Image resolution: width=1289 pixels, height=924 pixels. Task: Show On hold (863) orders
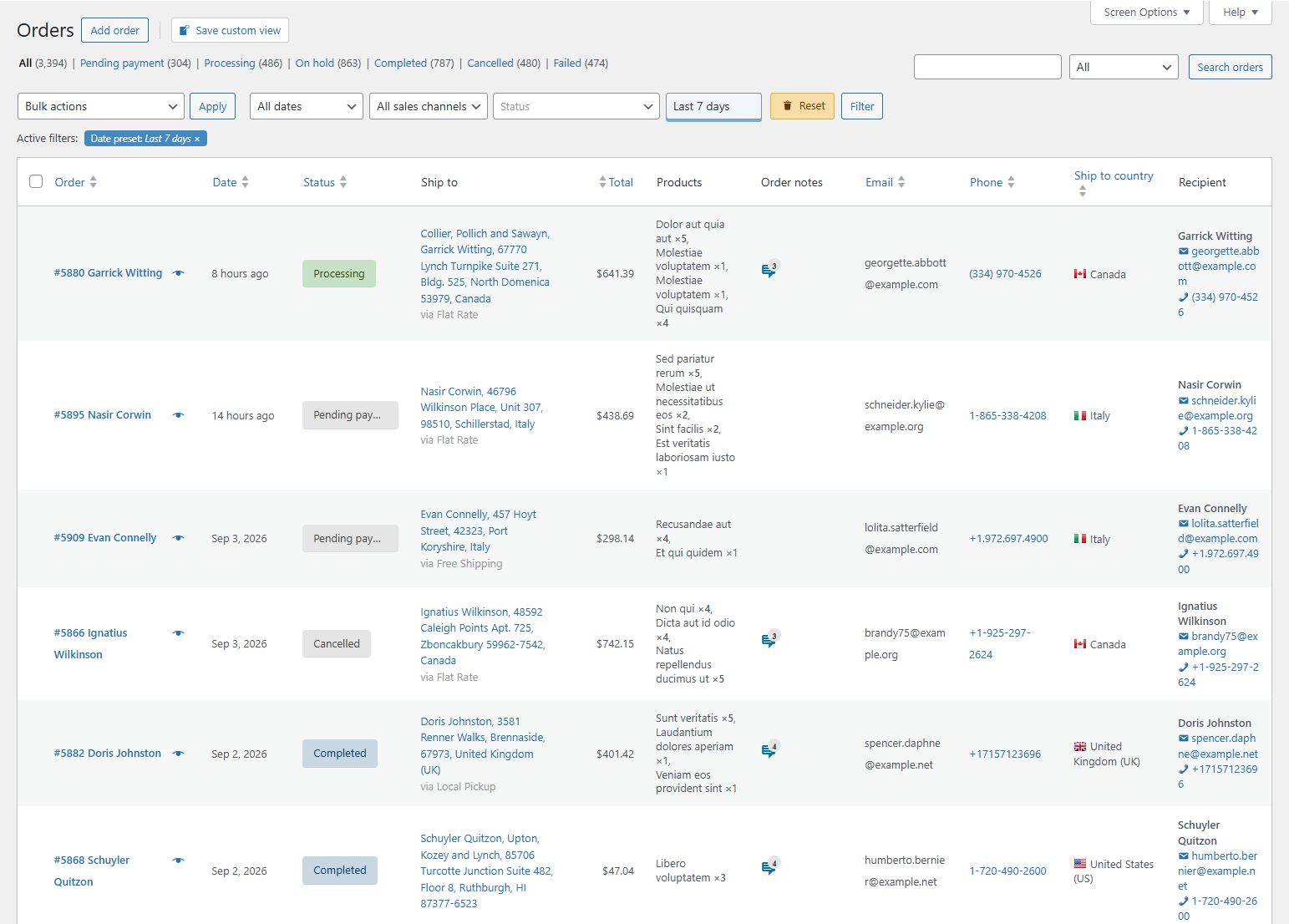pos(328,63)
